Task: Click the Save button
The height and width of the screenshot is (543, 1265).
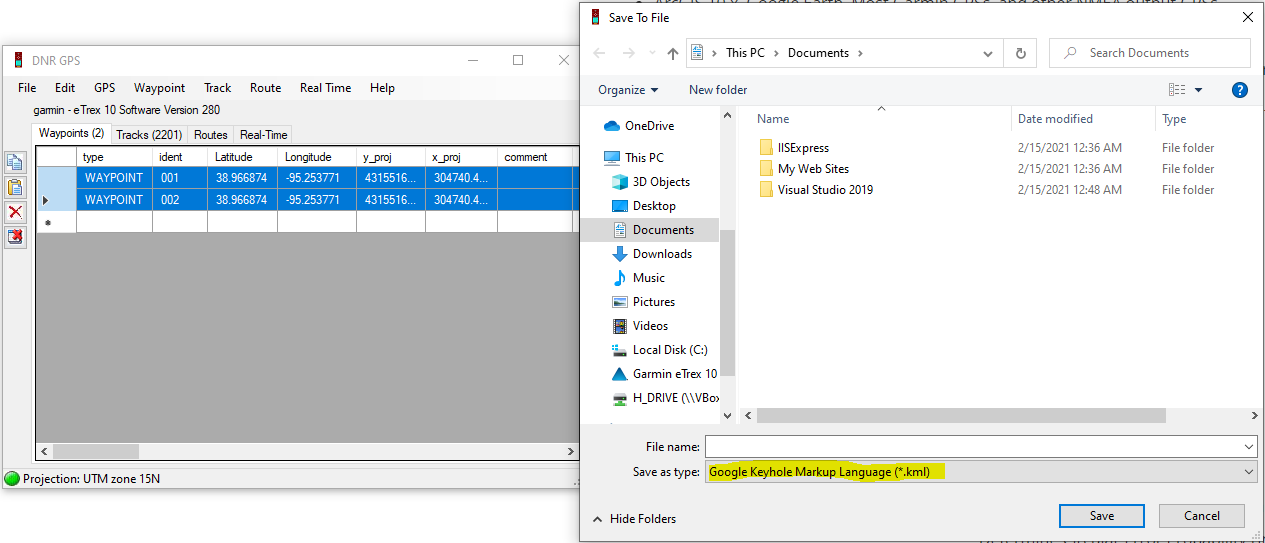Action: point(1102,516)
